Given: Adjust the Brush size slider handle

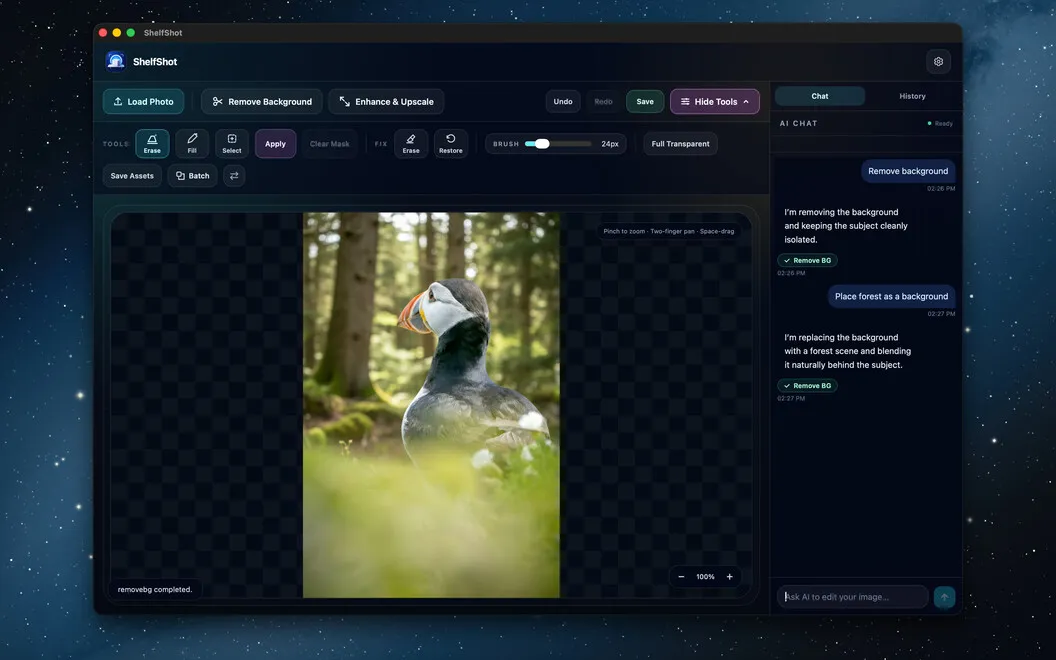Looking at the screenshot, I should 542,143.
